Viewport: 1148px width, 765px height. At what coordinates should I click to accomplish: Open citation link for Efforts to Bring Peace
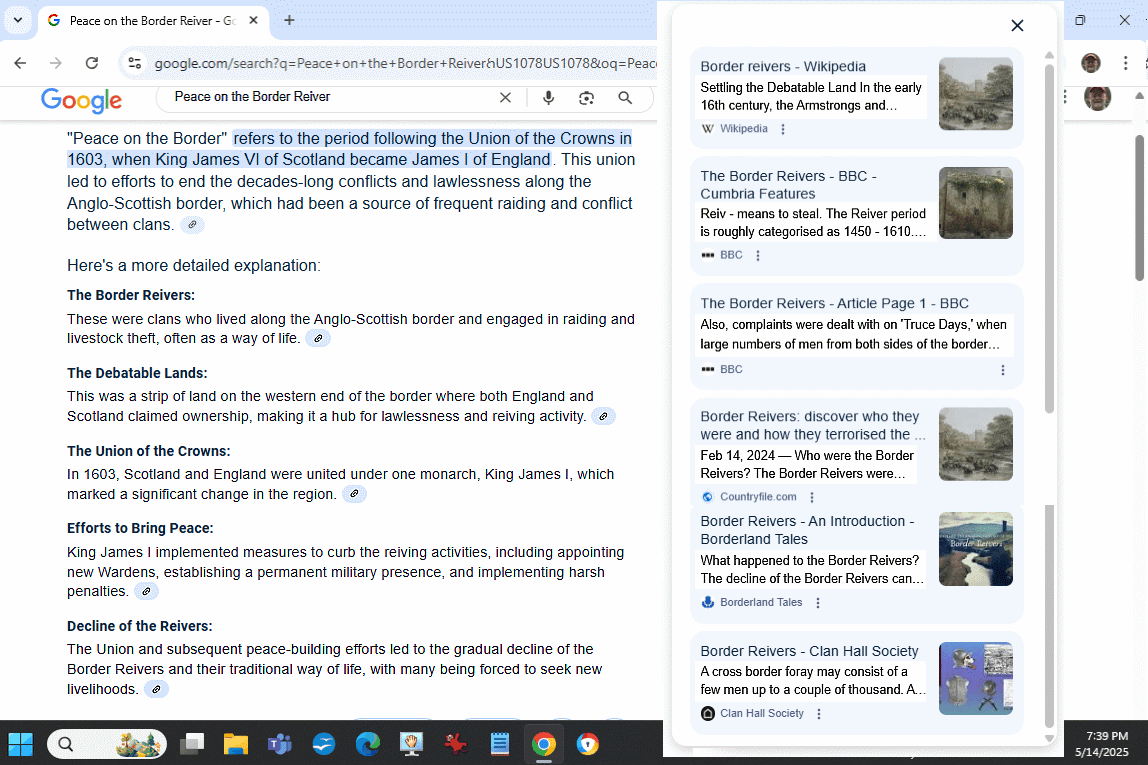146,592
